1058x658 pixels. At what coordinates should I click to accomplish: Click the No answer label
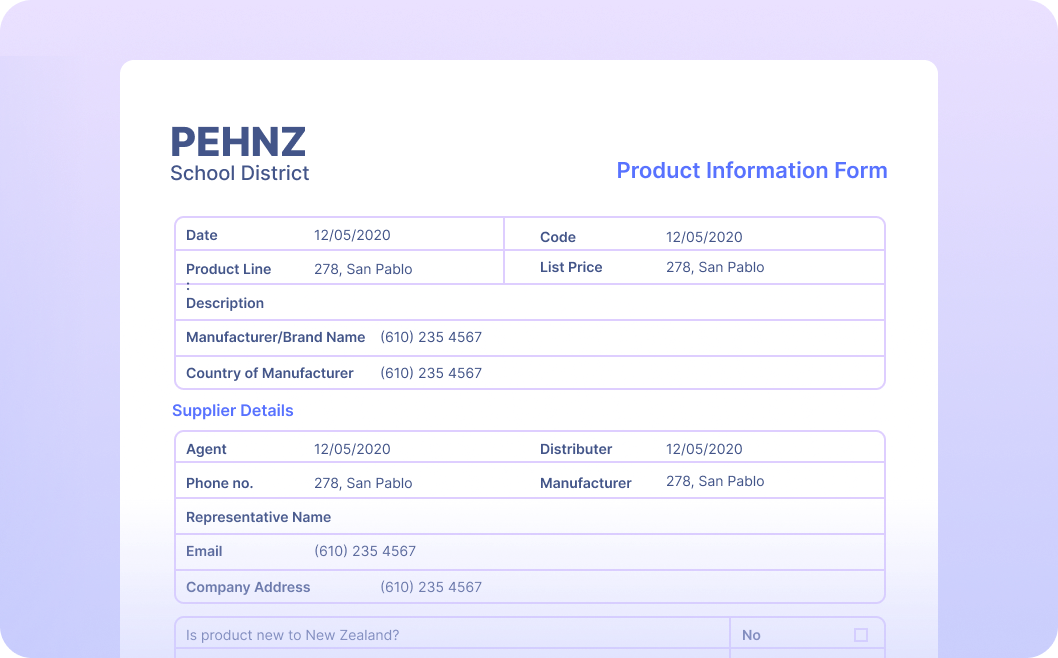click(x=751, y=635)
